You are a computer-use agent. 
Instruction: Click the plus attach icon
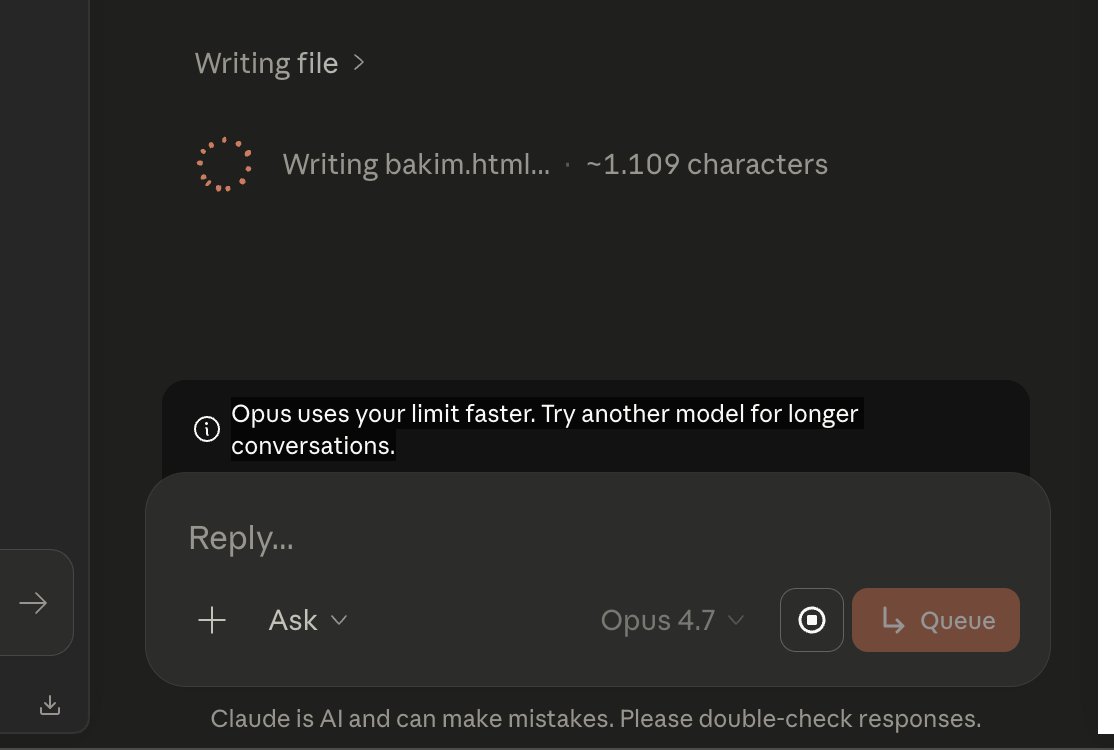coord(212,620)
